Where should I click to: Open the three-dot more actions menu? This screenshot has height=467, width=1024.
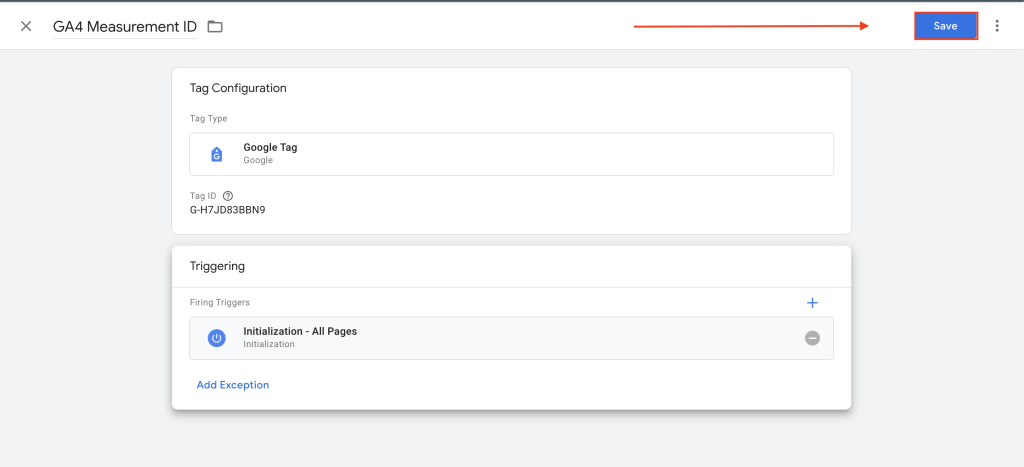[x=997, y=26]
